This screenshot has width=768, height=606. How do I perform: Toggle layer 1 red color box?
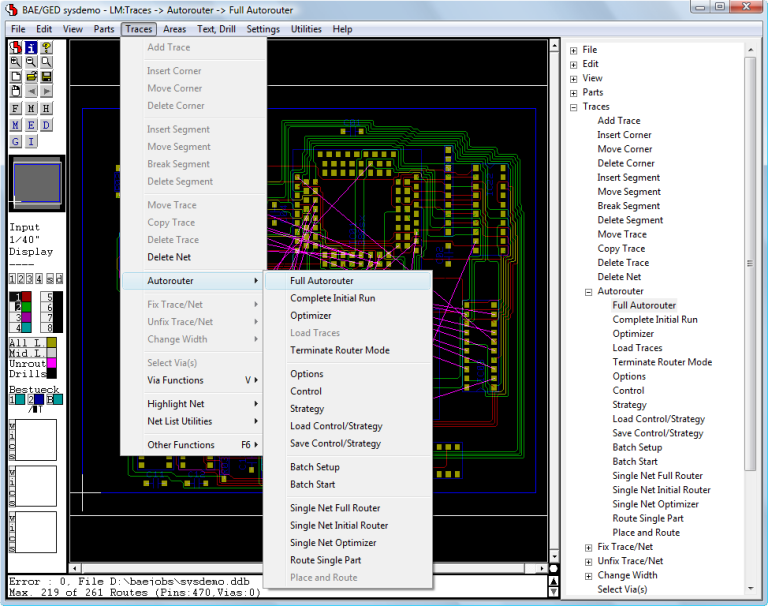(27, 297)
